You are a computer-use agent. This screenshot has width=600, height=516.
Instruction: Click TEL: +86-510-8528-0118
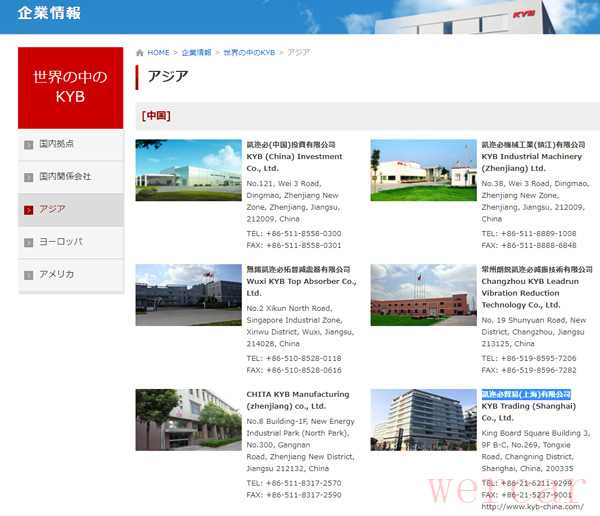(x=294, y=358)
